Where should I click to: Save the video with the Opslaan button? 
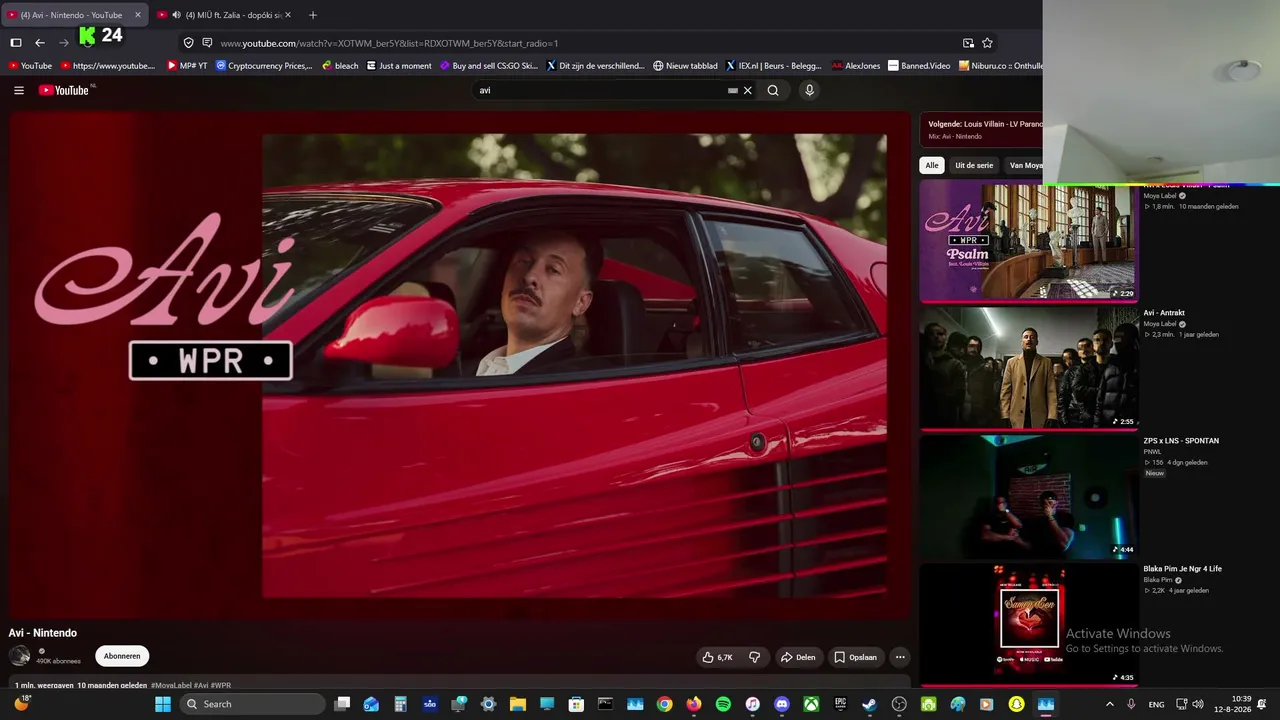pos(856,657)
